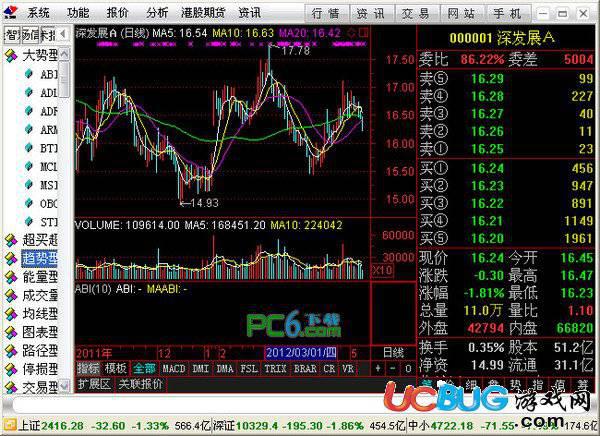Click the square icon beside the diamond icon
Viewport: 600px width, 436px height.
[x=364, y=33]
